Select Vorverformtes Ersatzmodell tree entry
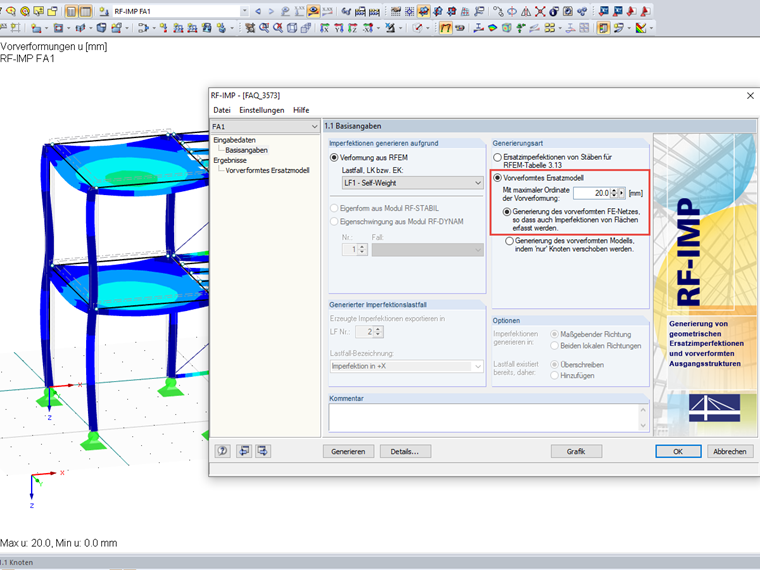Screen dimensions: 760x570 tap(267, 171)
